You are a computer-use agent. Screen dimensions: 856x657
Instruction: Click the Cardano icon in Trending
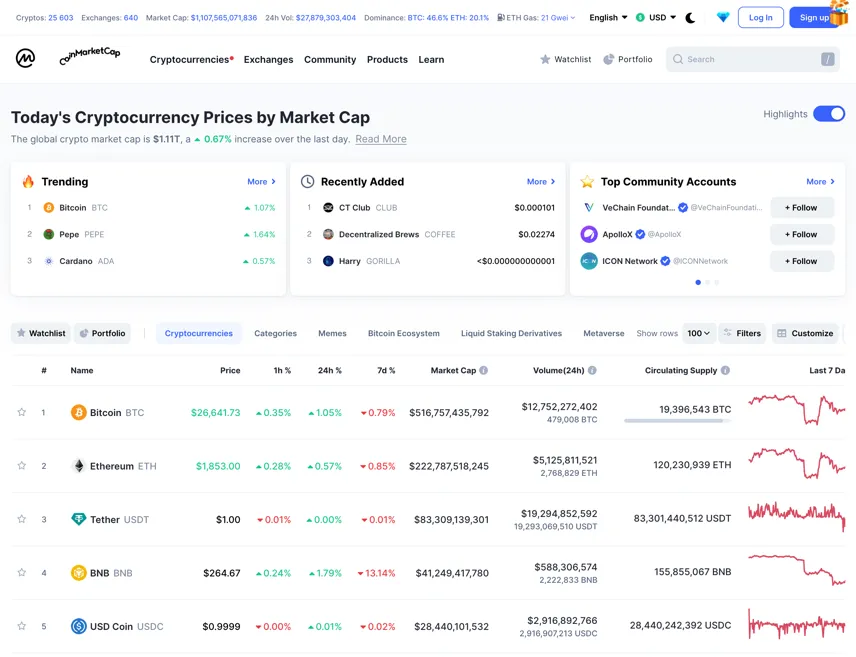[x=49, y=261]
